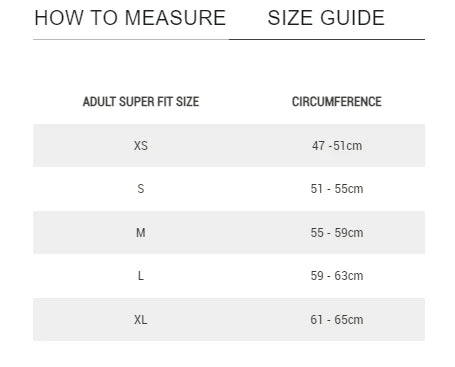Switch to the How To Measure tab
The height and width of the screenshot is (367, 455).
(x=130, y=18)
